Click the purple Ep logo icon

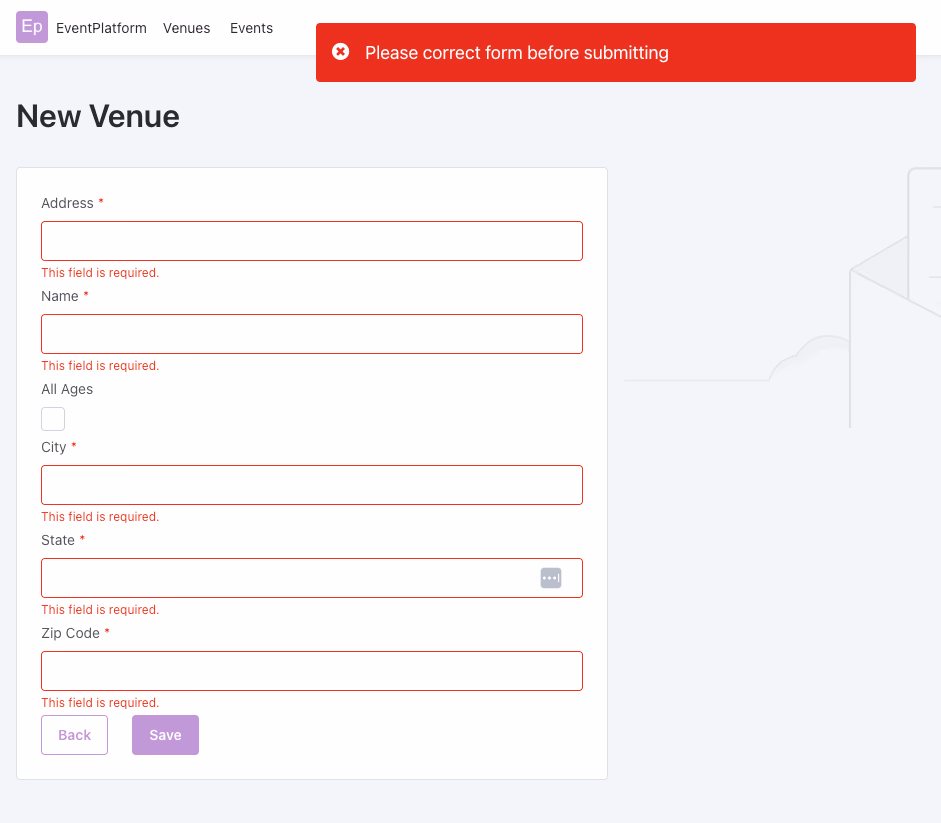32,27
